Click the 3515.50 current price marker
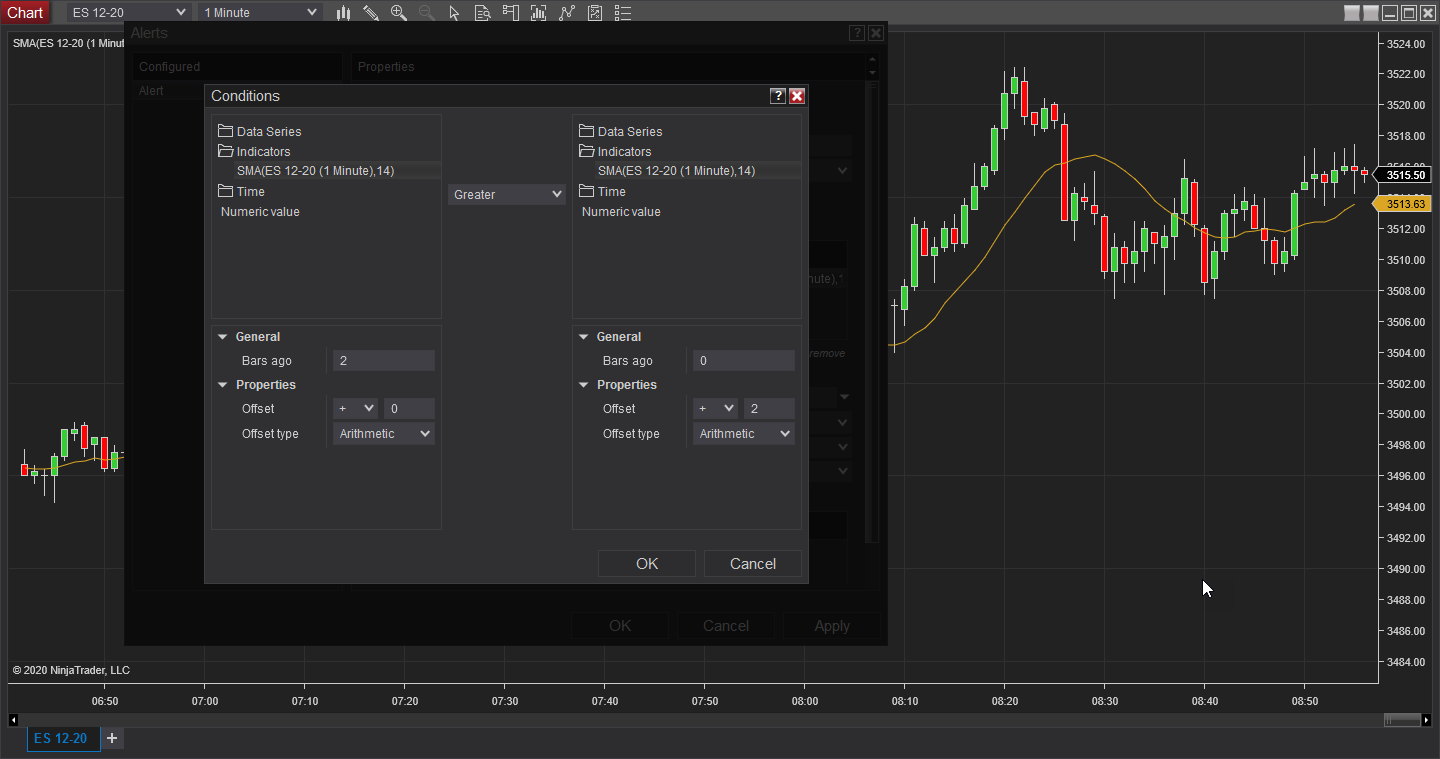 1404,174
